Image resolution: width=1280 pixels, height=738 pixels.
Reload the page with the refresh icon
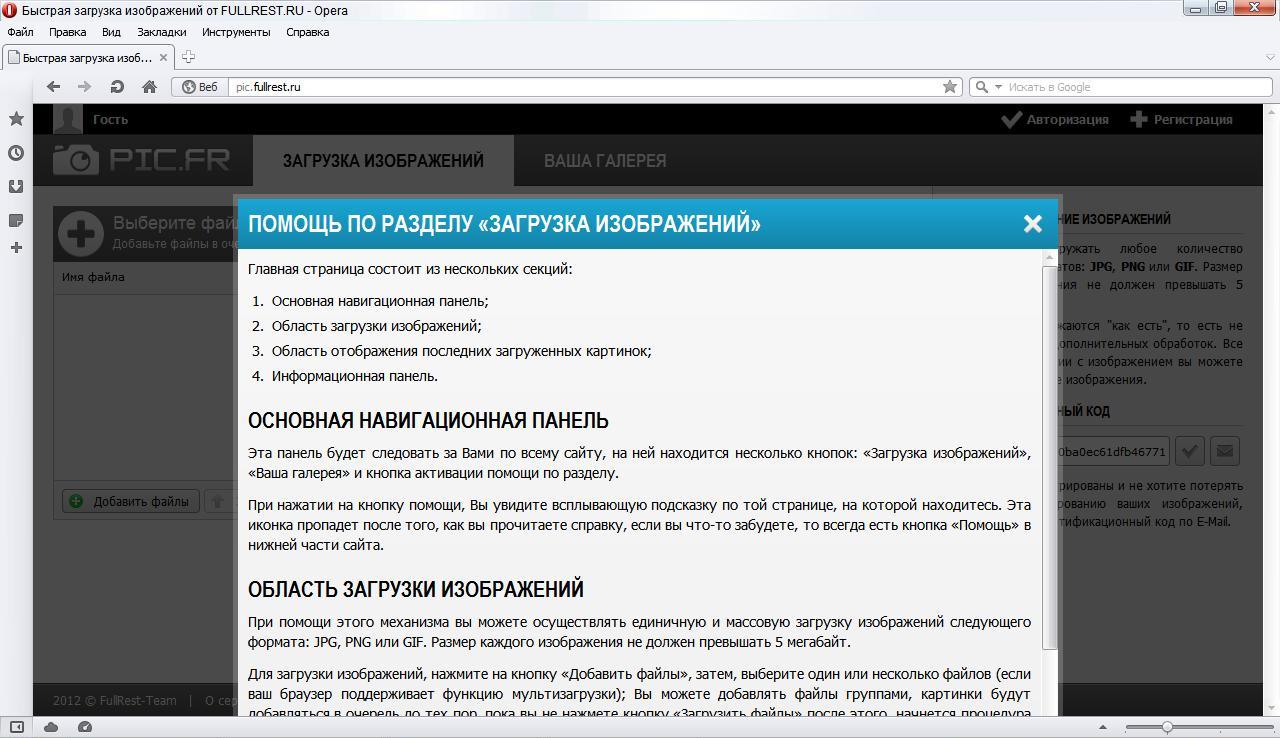click(x=117, y=87)
